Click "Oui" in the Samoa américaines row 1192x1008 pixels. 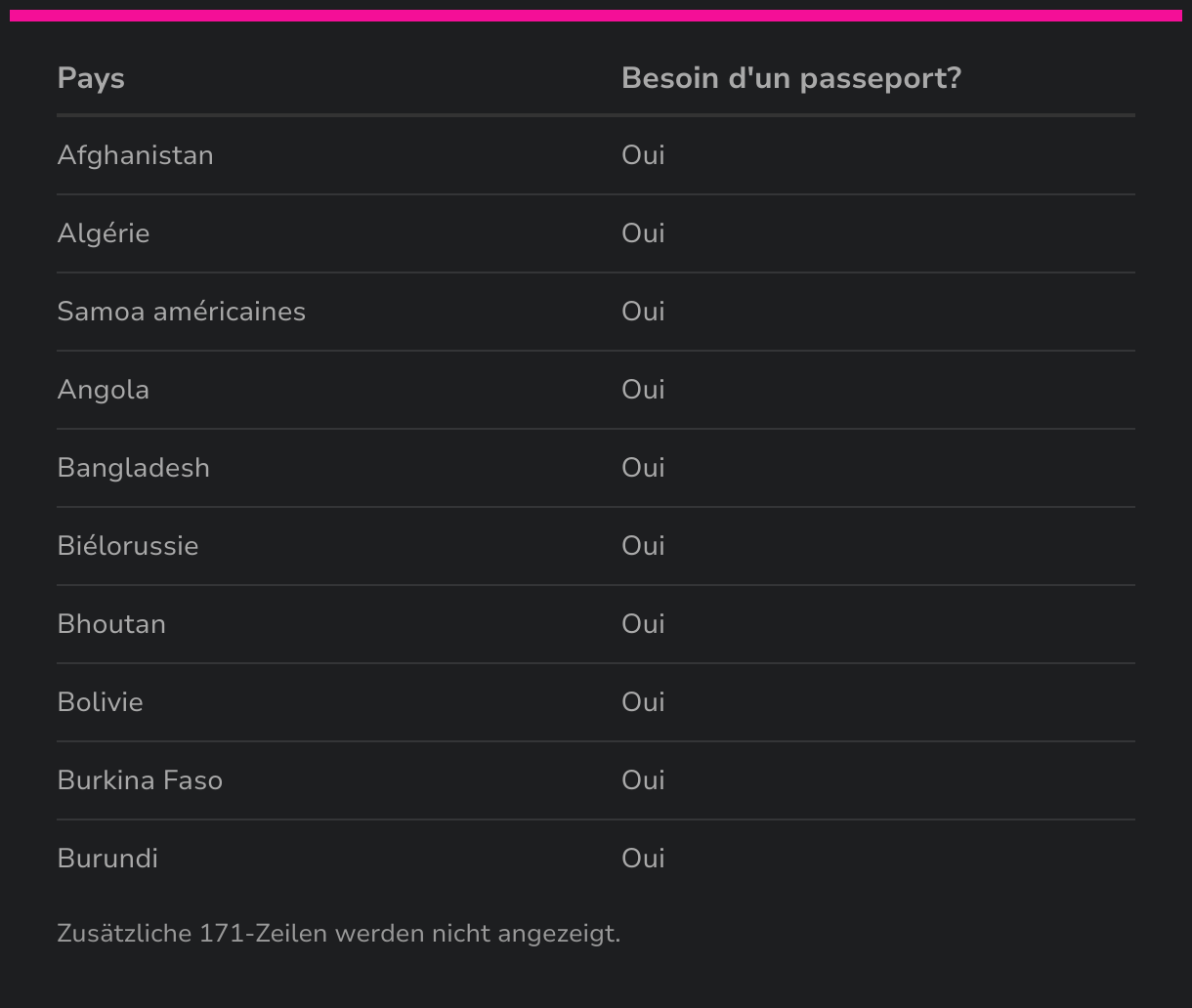[643, 312]
